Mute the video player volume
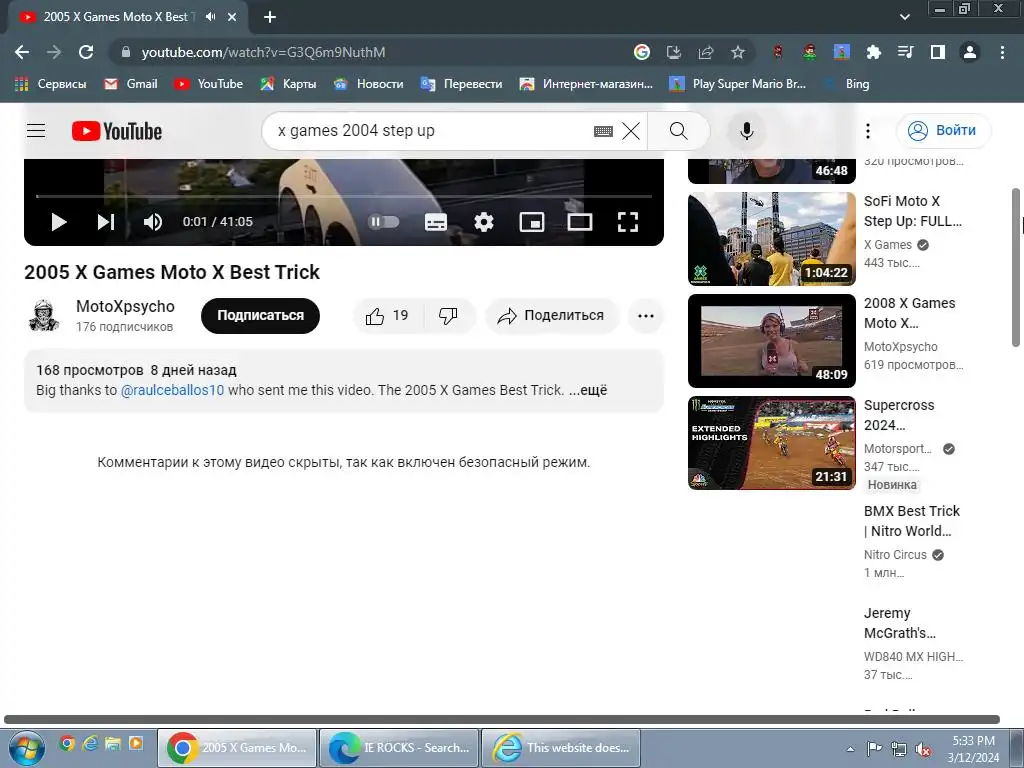This screenshot has width=1024, height=768. 153,222
